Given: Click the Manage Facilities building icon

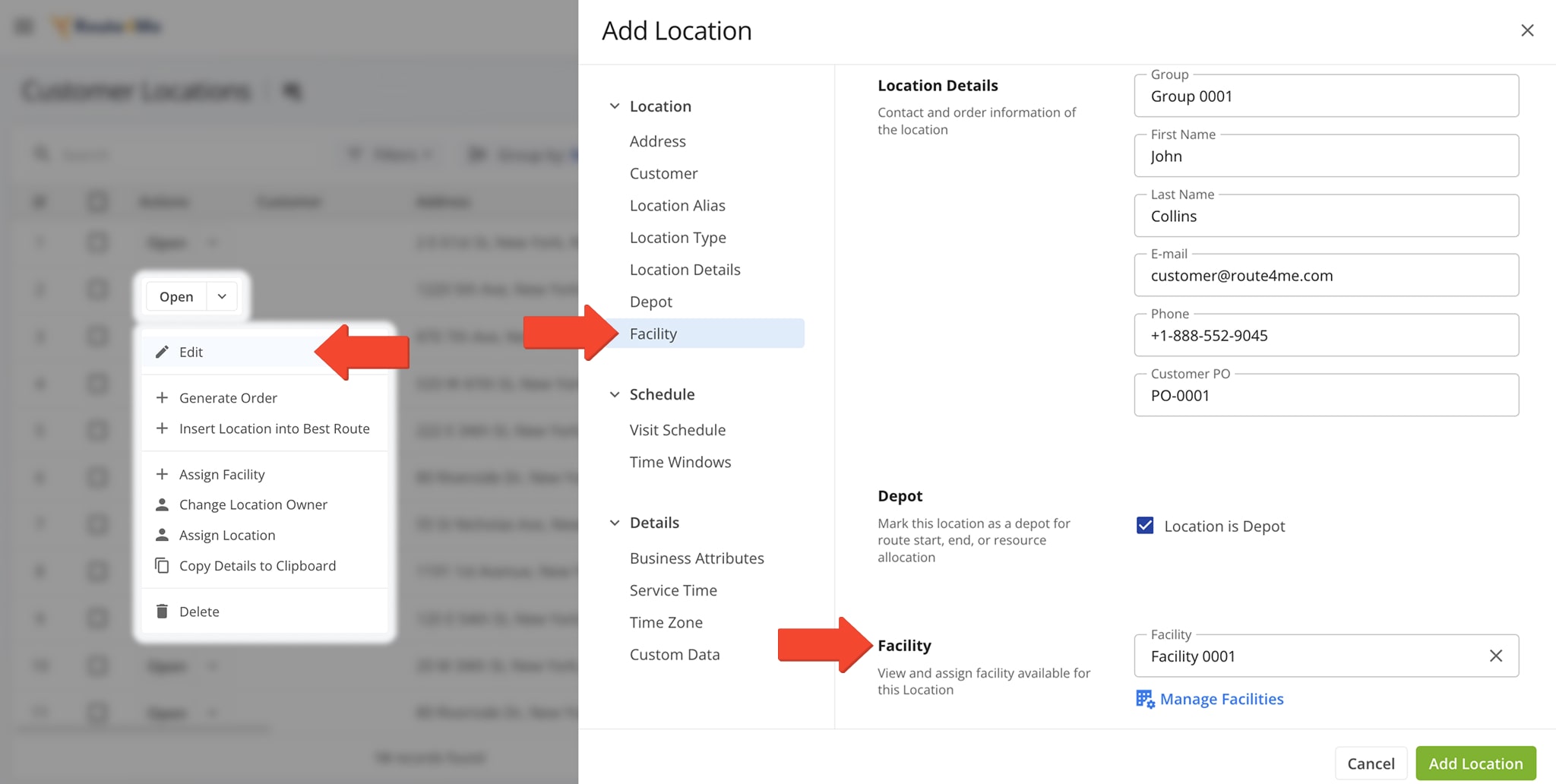Looking at the screenshot, I should pos(1145,699).
